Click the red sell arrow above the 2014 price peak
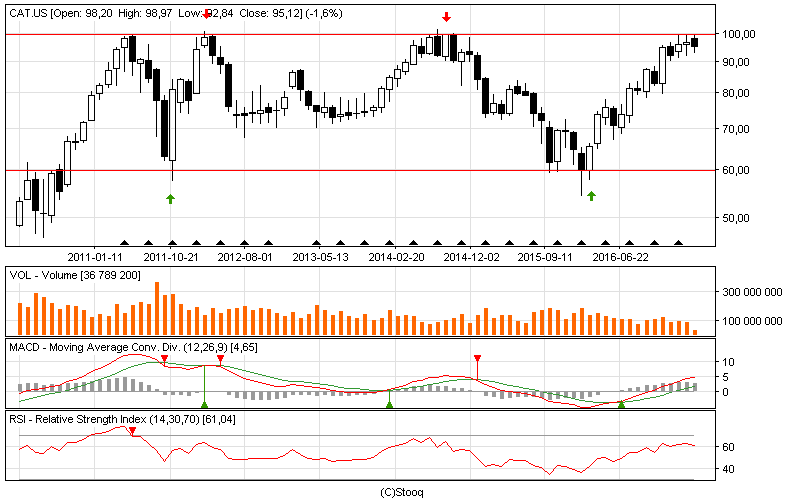This screenshot has width=800, height=500. pos(446,17)
